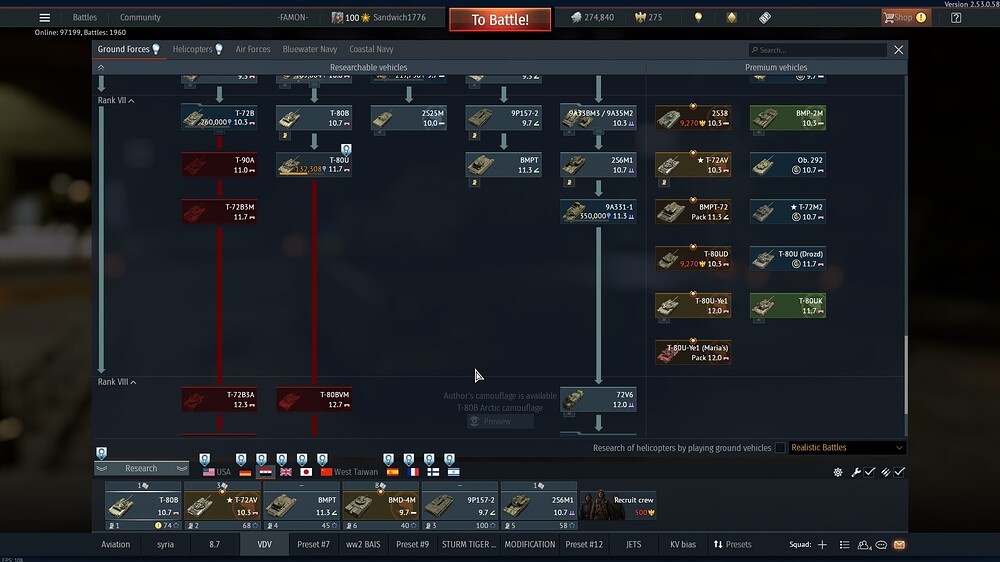
Task: Open the Realistic Battles mode dropdown
Action: [847, 448]
